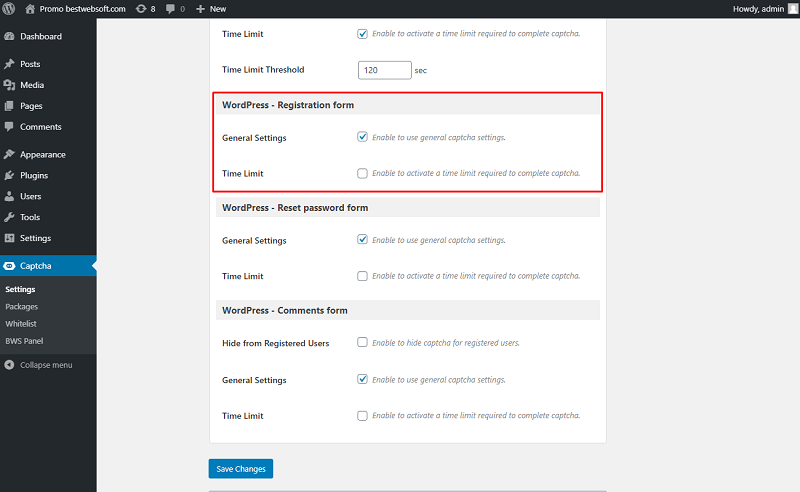Click the Pages icon in sidebar
The width and height of the screenshot is (800, 492).
coord(9,106)
